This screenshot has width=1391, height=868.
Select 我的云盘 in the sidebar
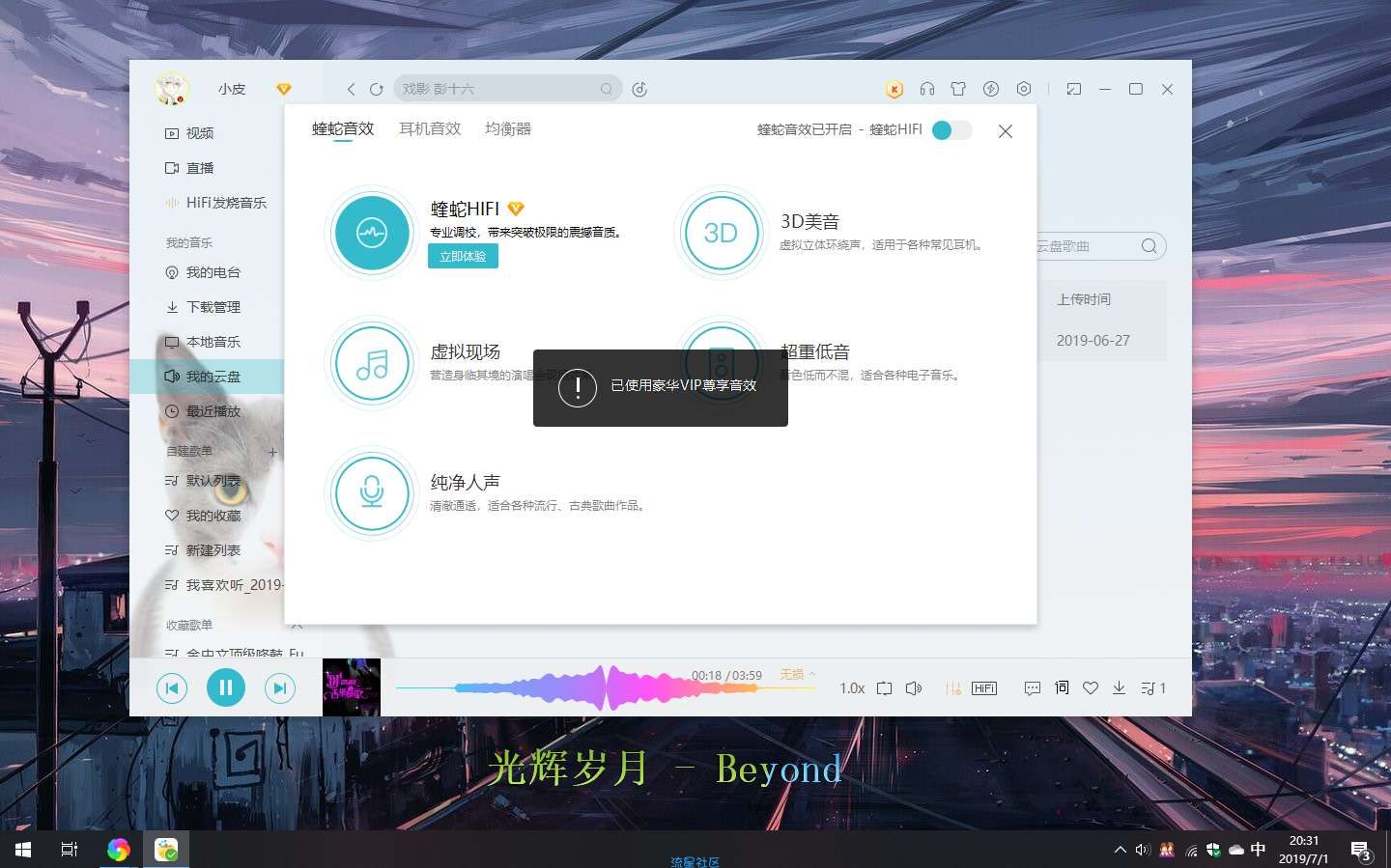click(x=207, y=377)
